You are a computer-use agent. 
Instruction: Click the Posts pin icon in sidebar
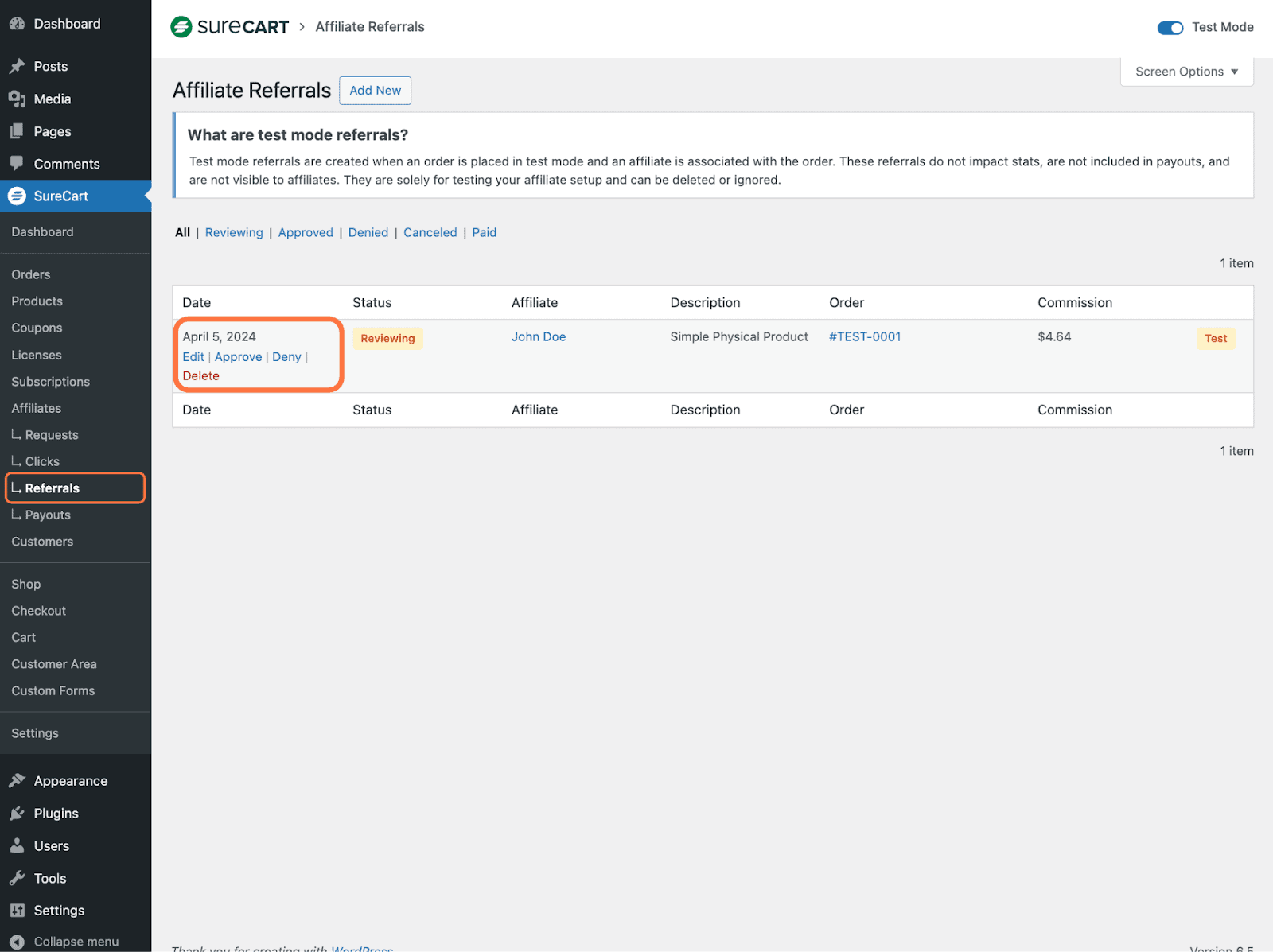[17, 66]
